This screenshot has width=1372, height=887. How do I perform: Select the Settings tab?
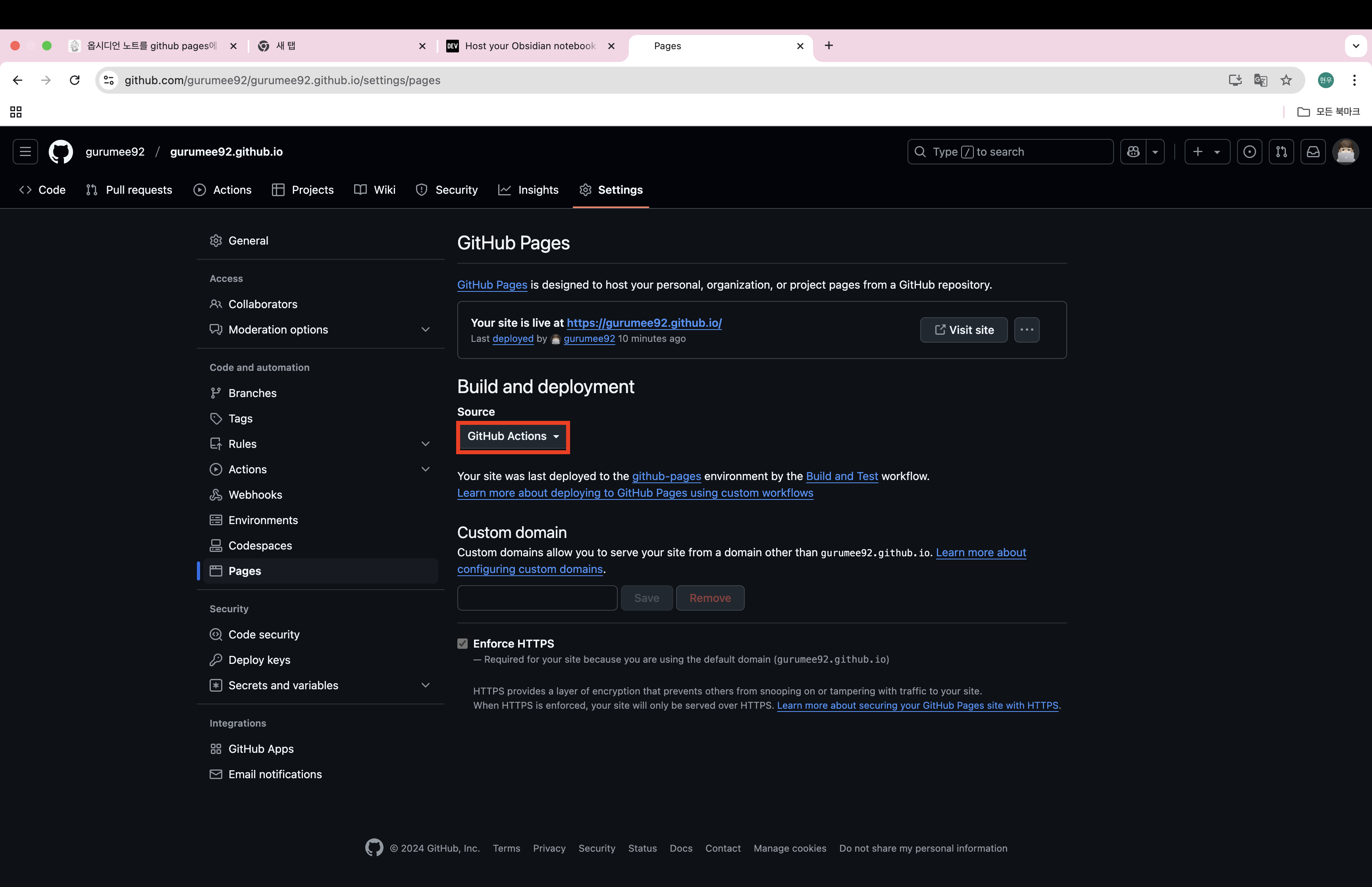(x=611, y=189)
